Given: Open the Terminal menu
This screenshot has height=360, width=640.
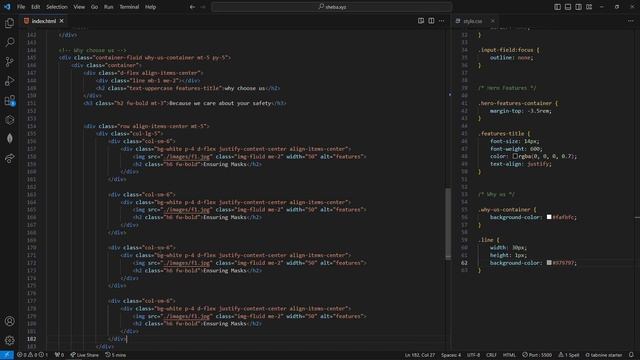Looking at the screenshot, I should (129, 7).
